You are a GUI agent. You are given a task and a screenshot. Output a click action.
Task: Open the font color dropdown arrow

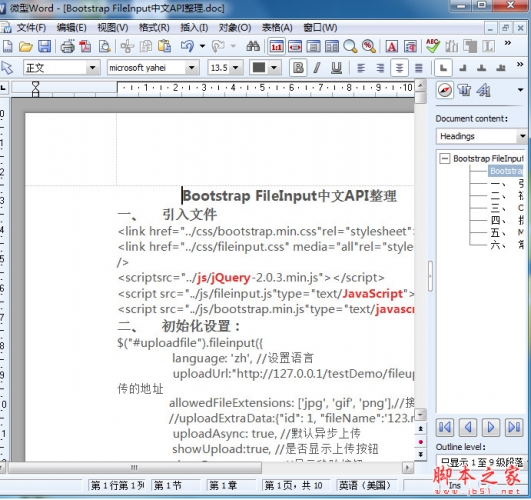[x=274, y=68]
